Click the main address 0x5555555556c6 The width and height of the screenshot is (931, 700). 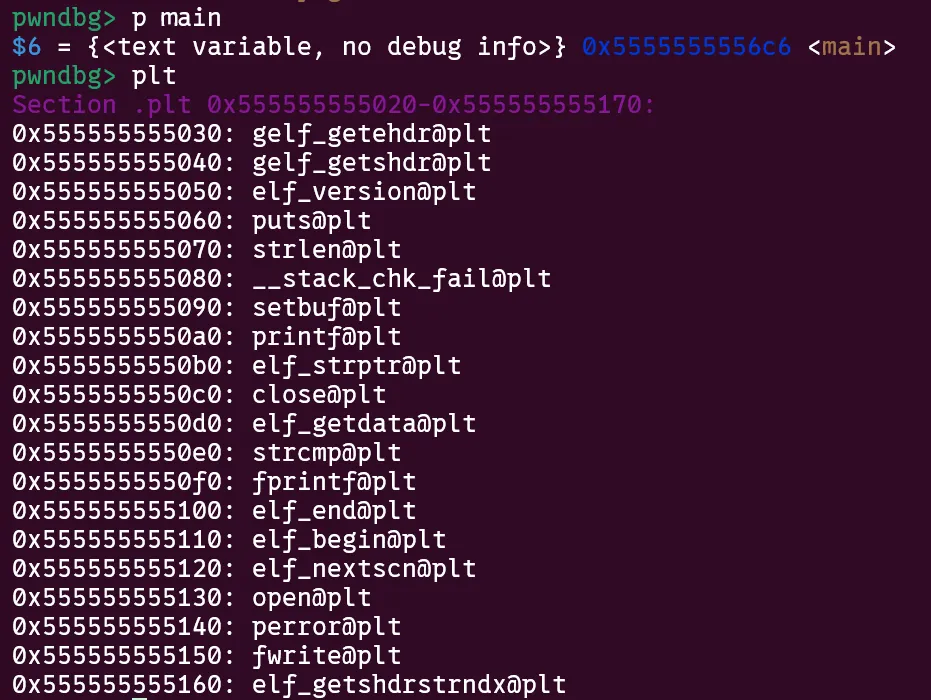(686, 47)
